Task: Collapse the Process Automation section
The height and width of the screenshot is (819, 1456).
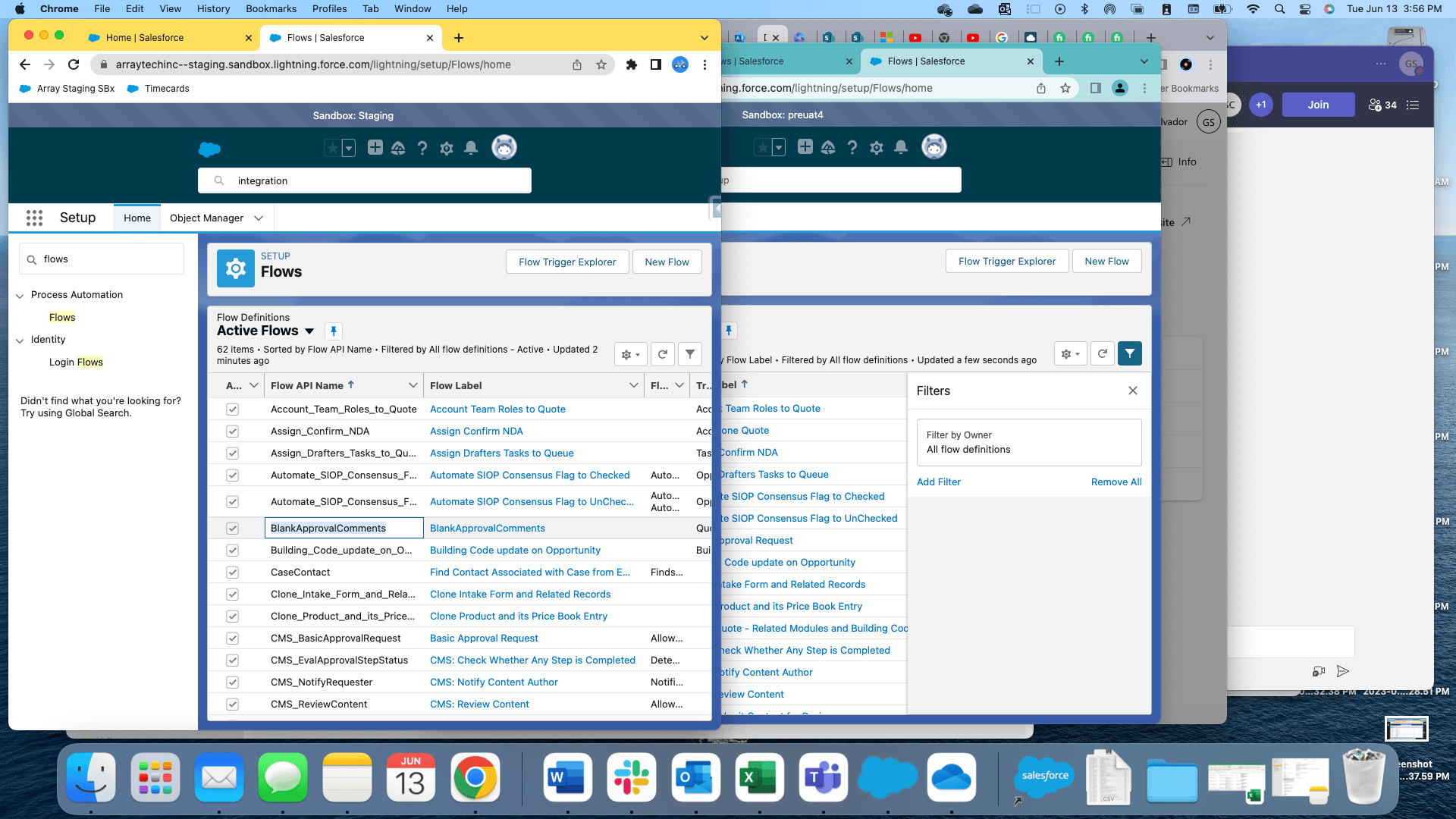Action: pyautogui.click(x=20, y=296)
